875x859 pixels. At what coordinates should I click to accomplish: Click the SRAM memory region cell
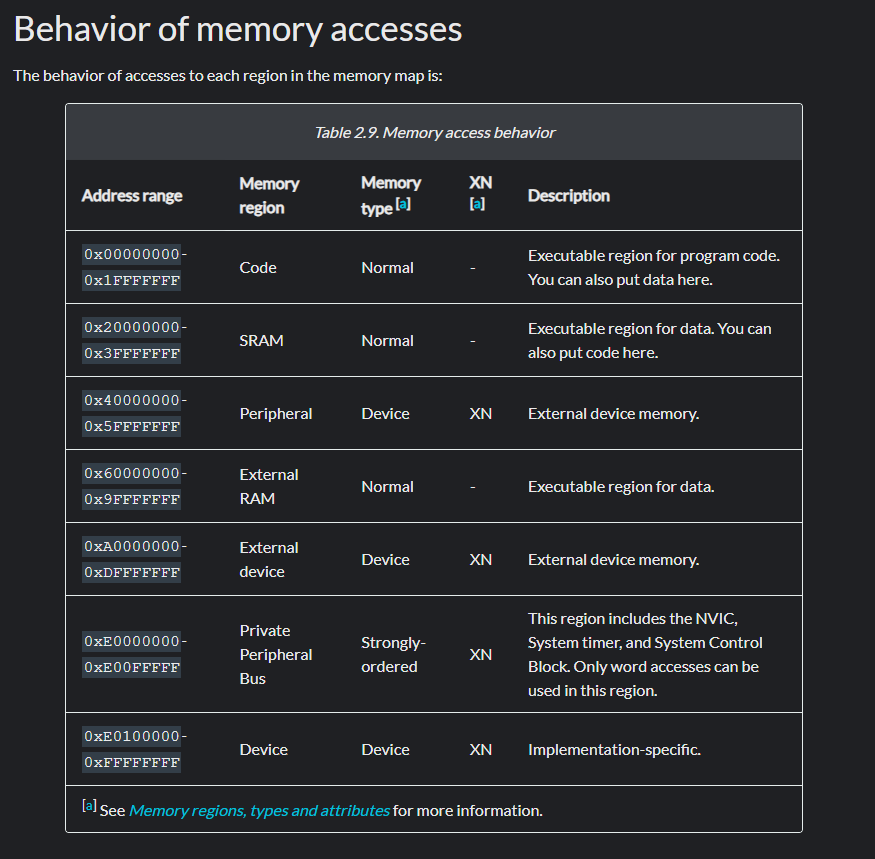click(261, 340)
